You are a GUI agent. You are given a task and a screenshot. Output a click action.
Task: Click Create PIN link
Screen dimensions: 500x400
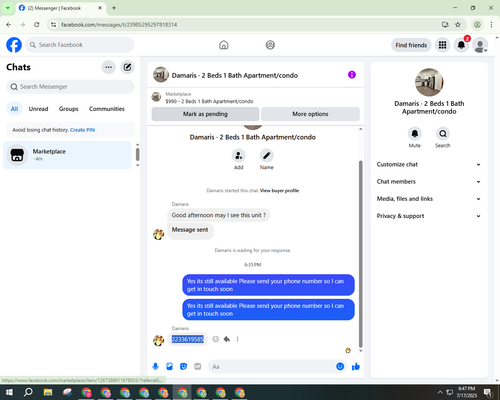[x=82, y=130]
